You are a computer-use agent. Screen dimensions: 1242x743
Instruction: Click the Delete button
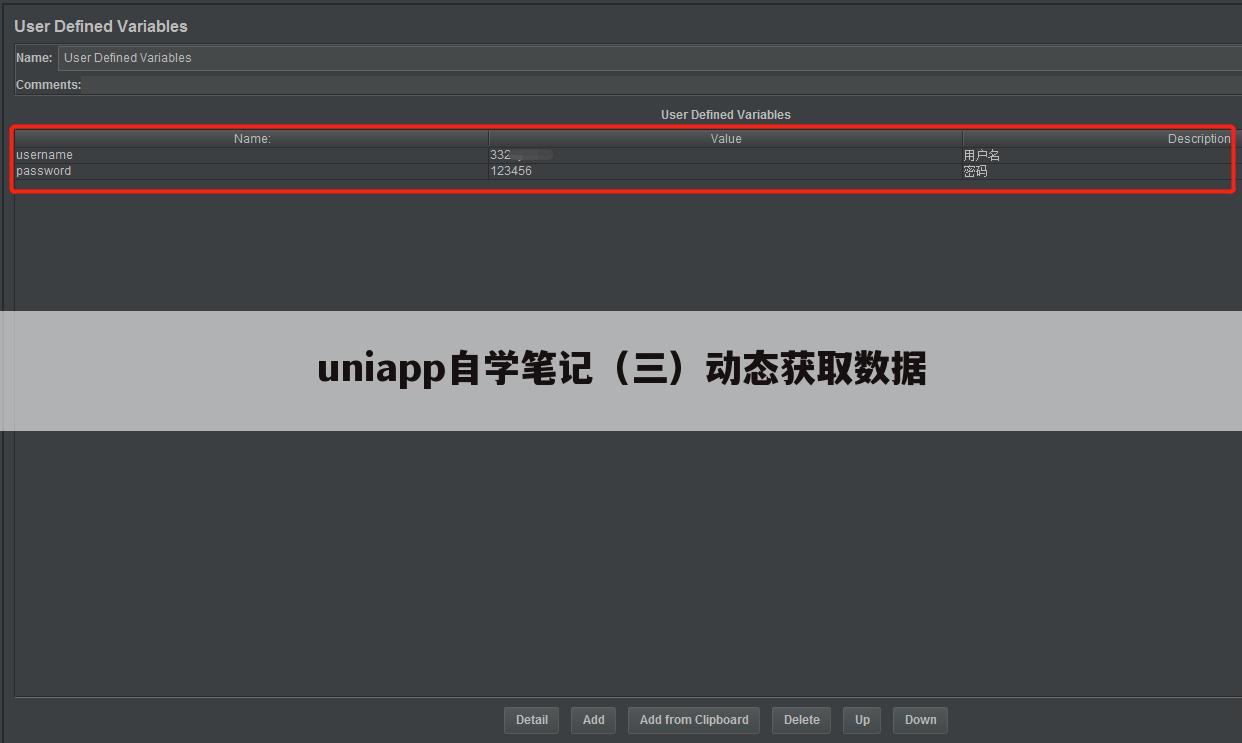coord(801,720)
